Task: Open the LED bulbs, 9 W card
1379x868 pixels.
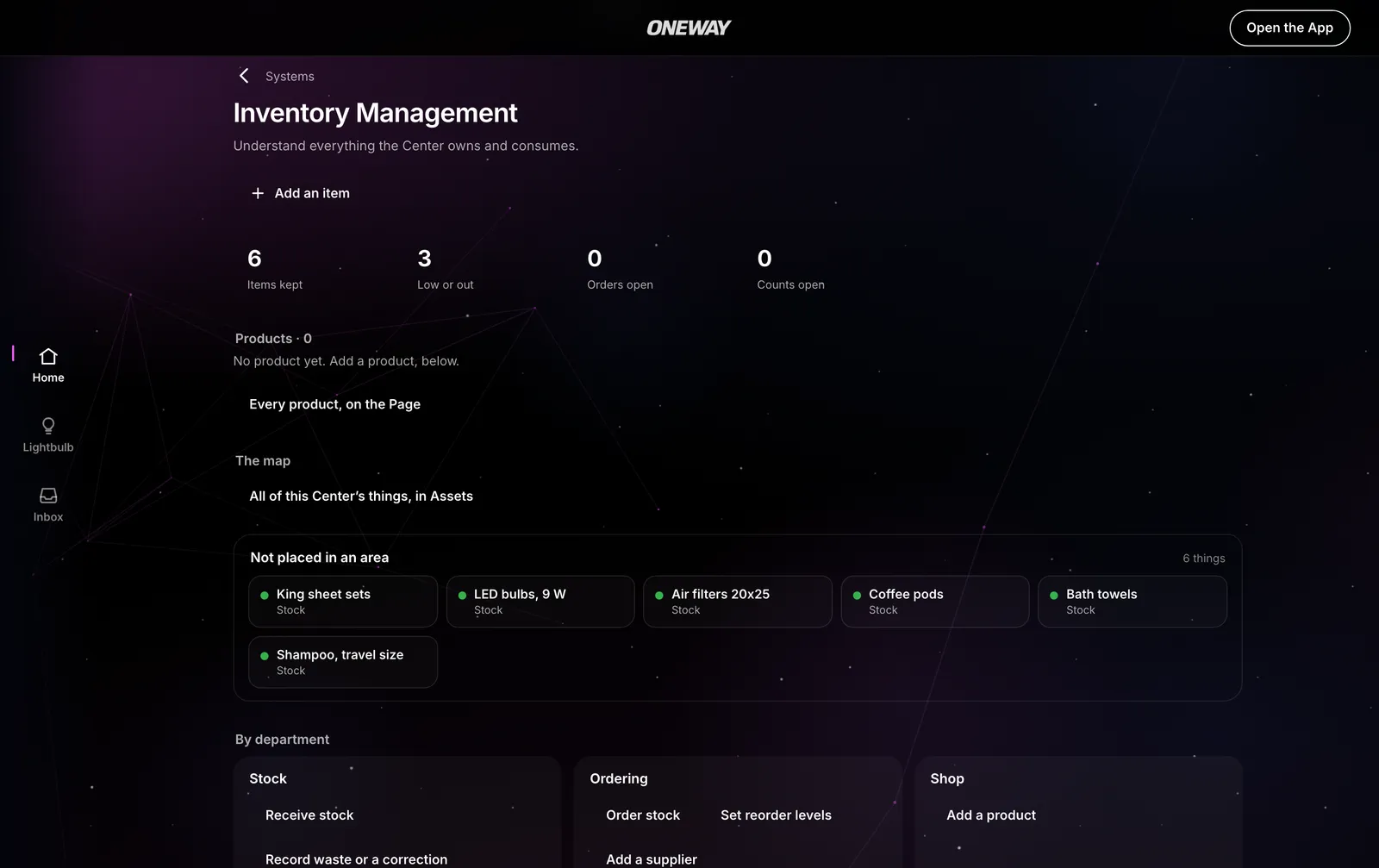Action: (x=540, y=602)
